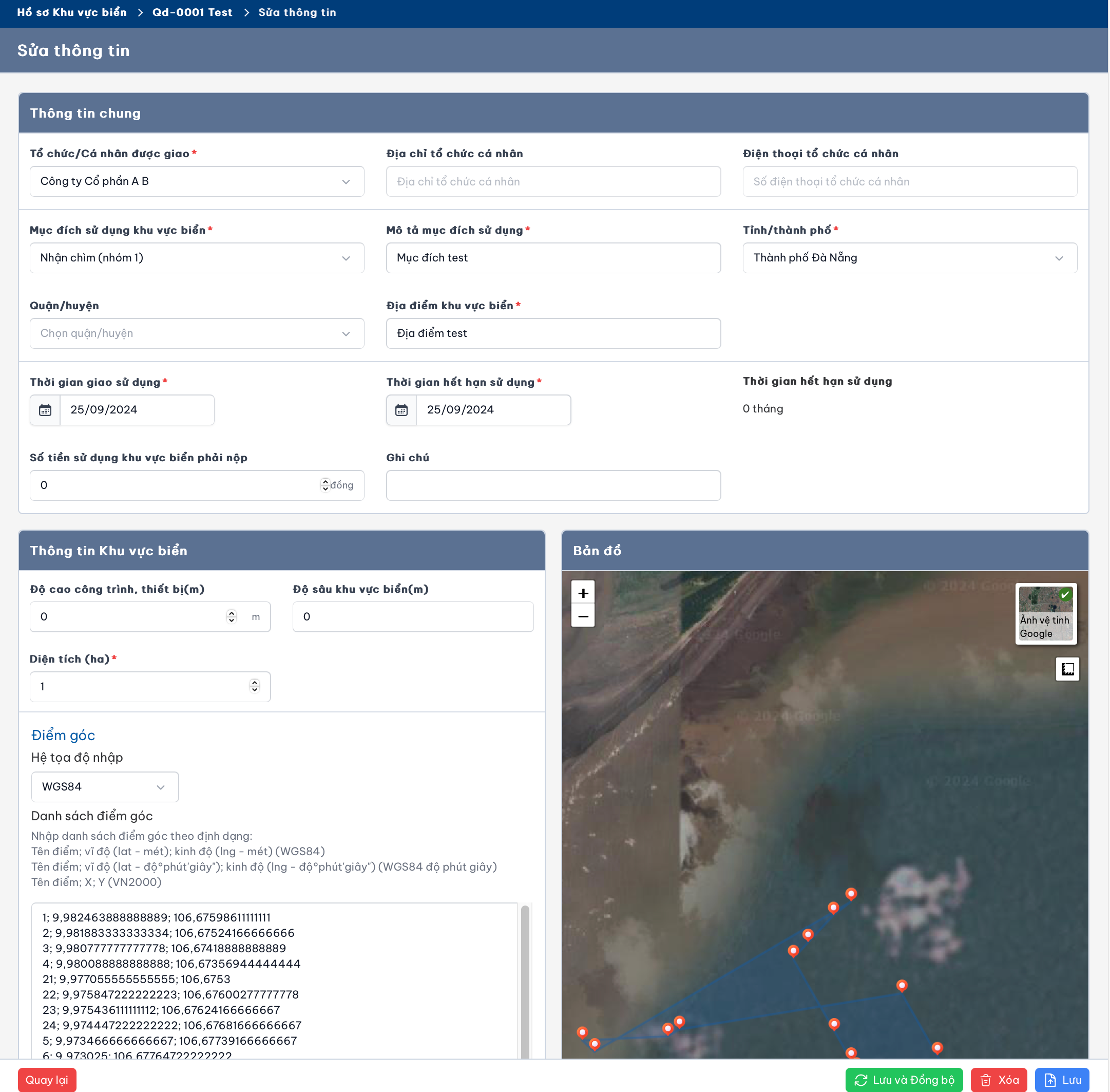
Task: Open the calendar for Thời gian hết hạn sử dụng
Action: 401,409
